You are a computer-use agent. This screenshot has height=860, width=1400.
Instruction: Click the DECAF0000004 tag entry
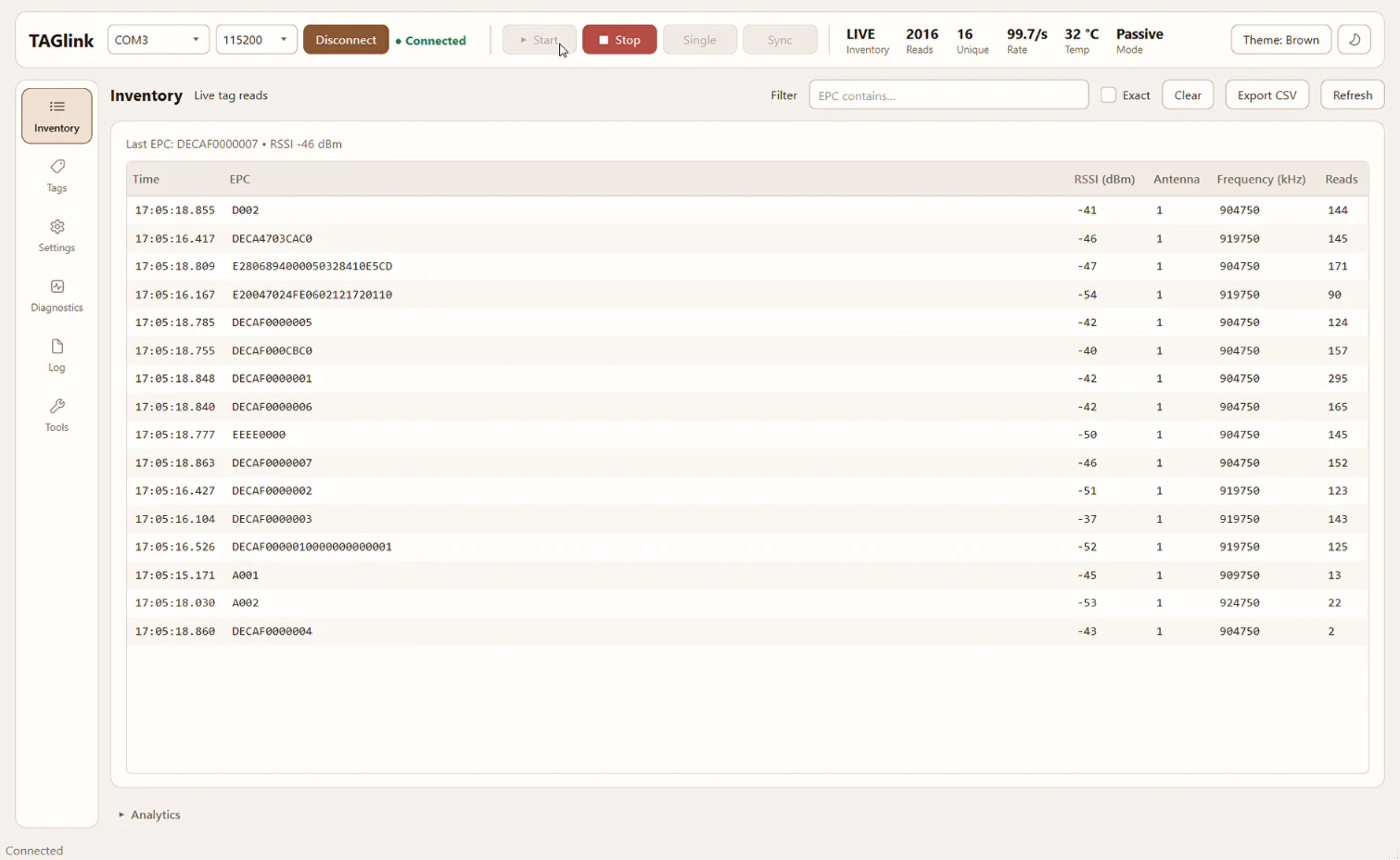(747, 631)
